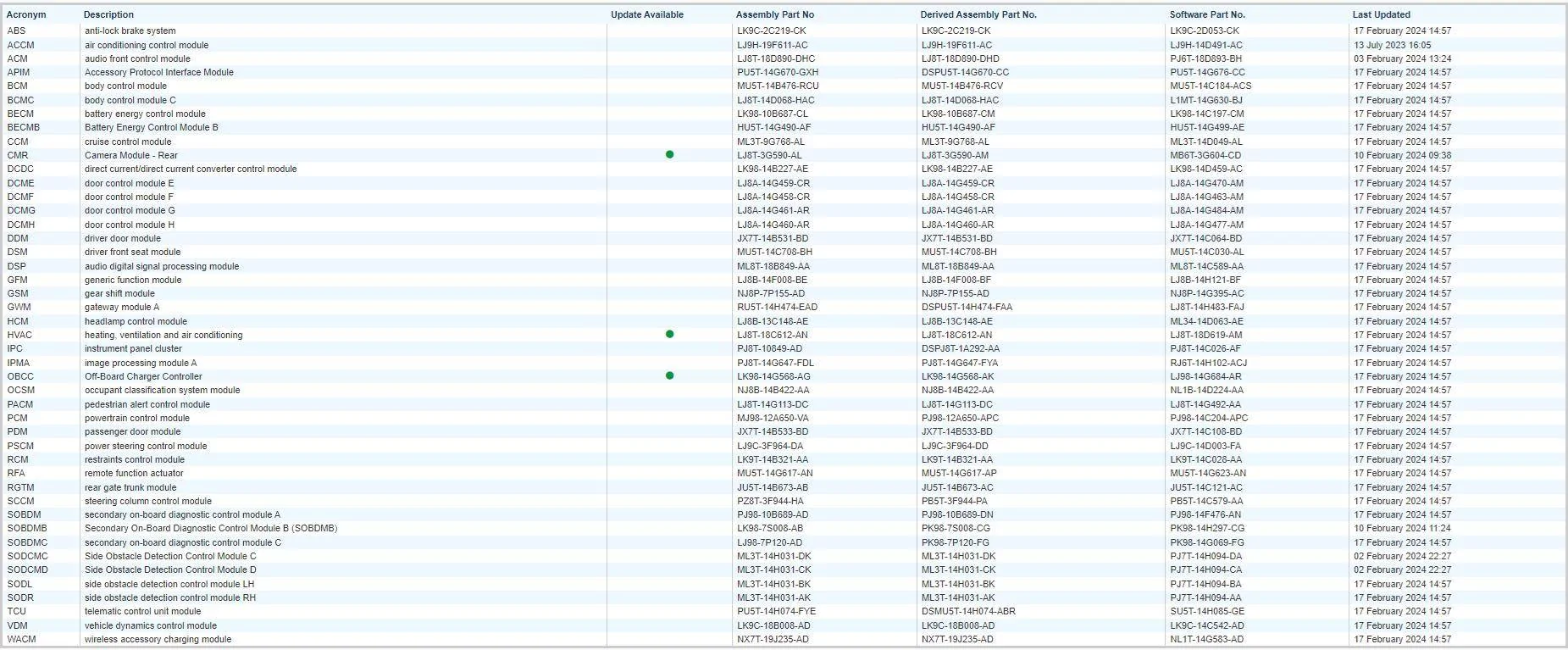The height and width of the screenshot is (650, 1568).
Task: Click assembly part RU5T-14H474-EAD
Action: [778, 308]
